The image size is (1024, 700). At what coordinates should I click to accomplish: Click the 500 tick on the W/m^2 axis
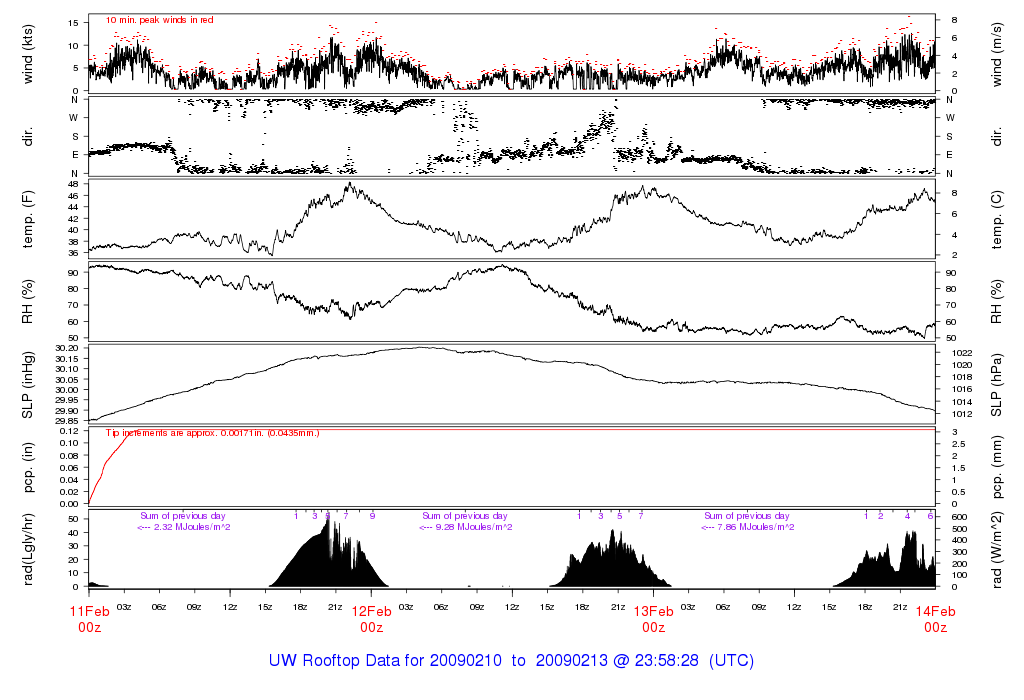(x=959, y=529)
